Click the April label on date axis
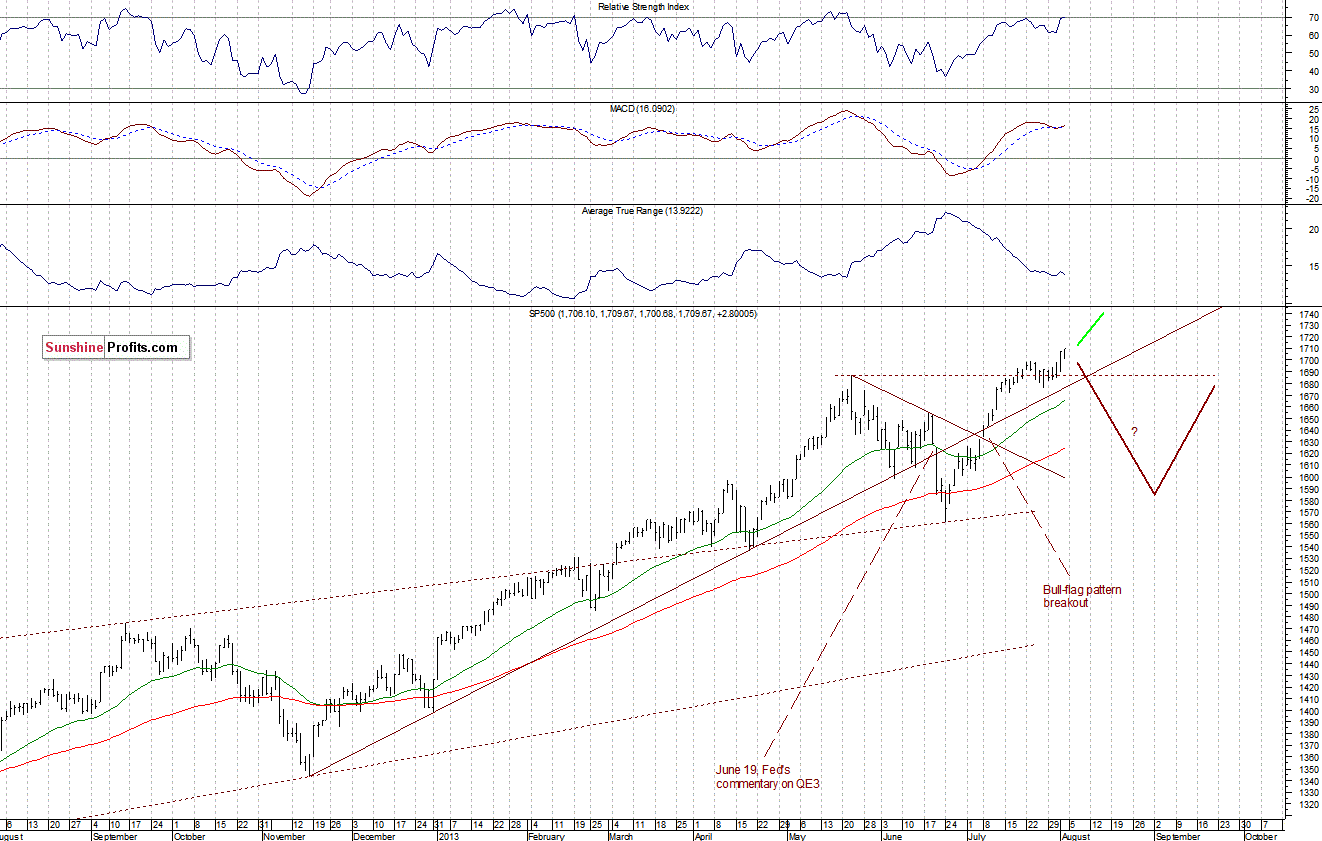 [704, 835]
